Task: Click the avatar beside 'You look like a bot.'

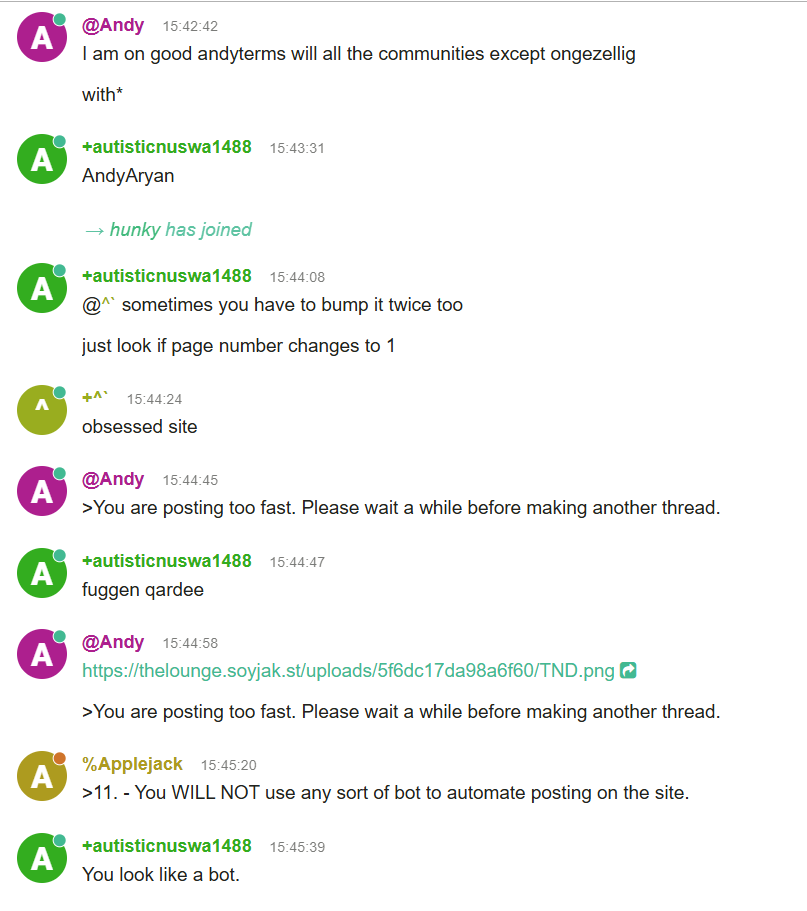Action: (42, 858)
